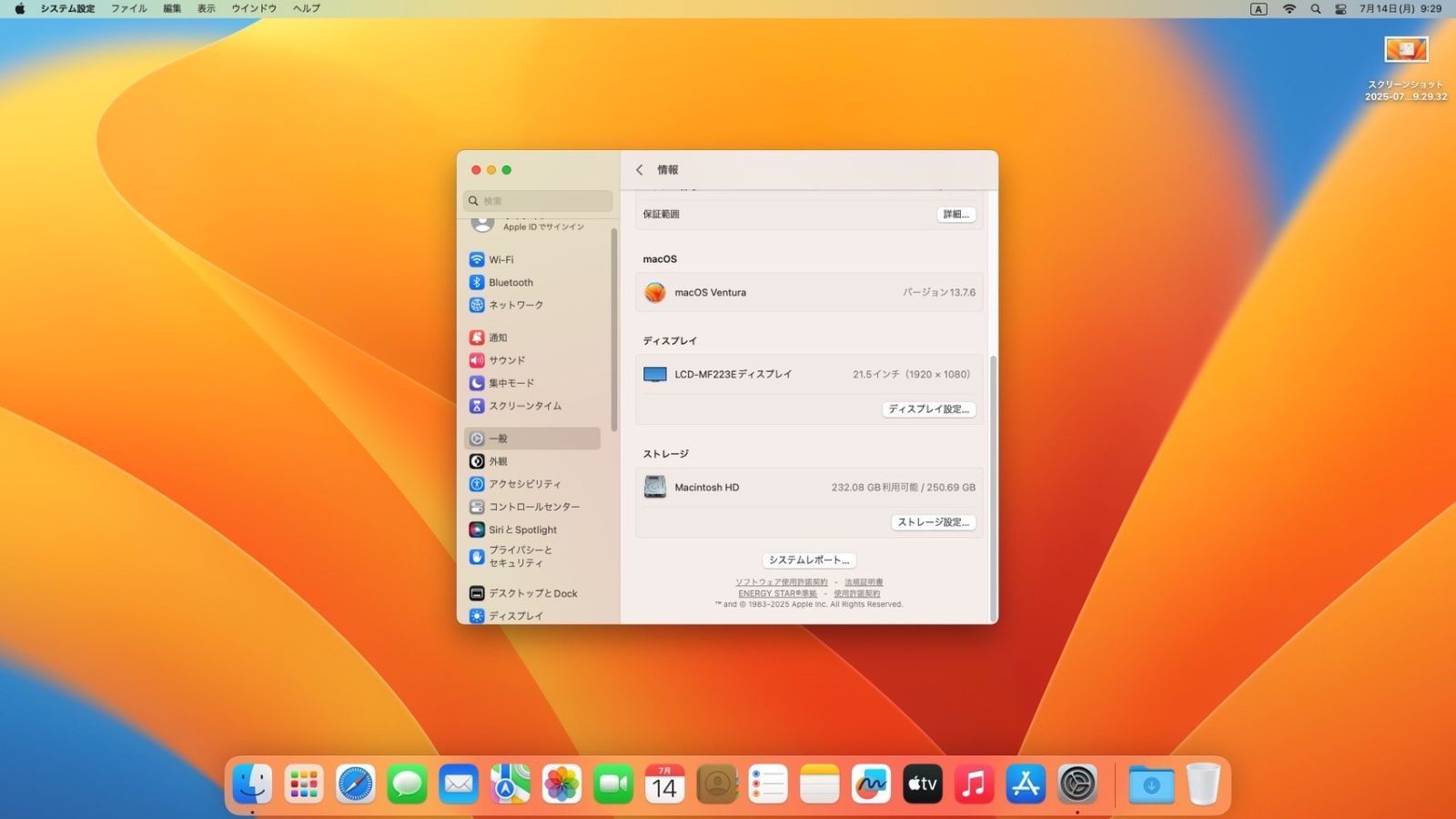1456x819 pixels.
Task: Click the macOS Ventura icon
Action: [x=655, y=292]
